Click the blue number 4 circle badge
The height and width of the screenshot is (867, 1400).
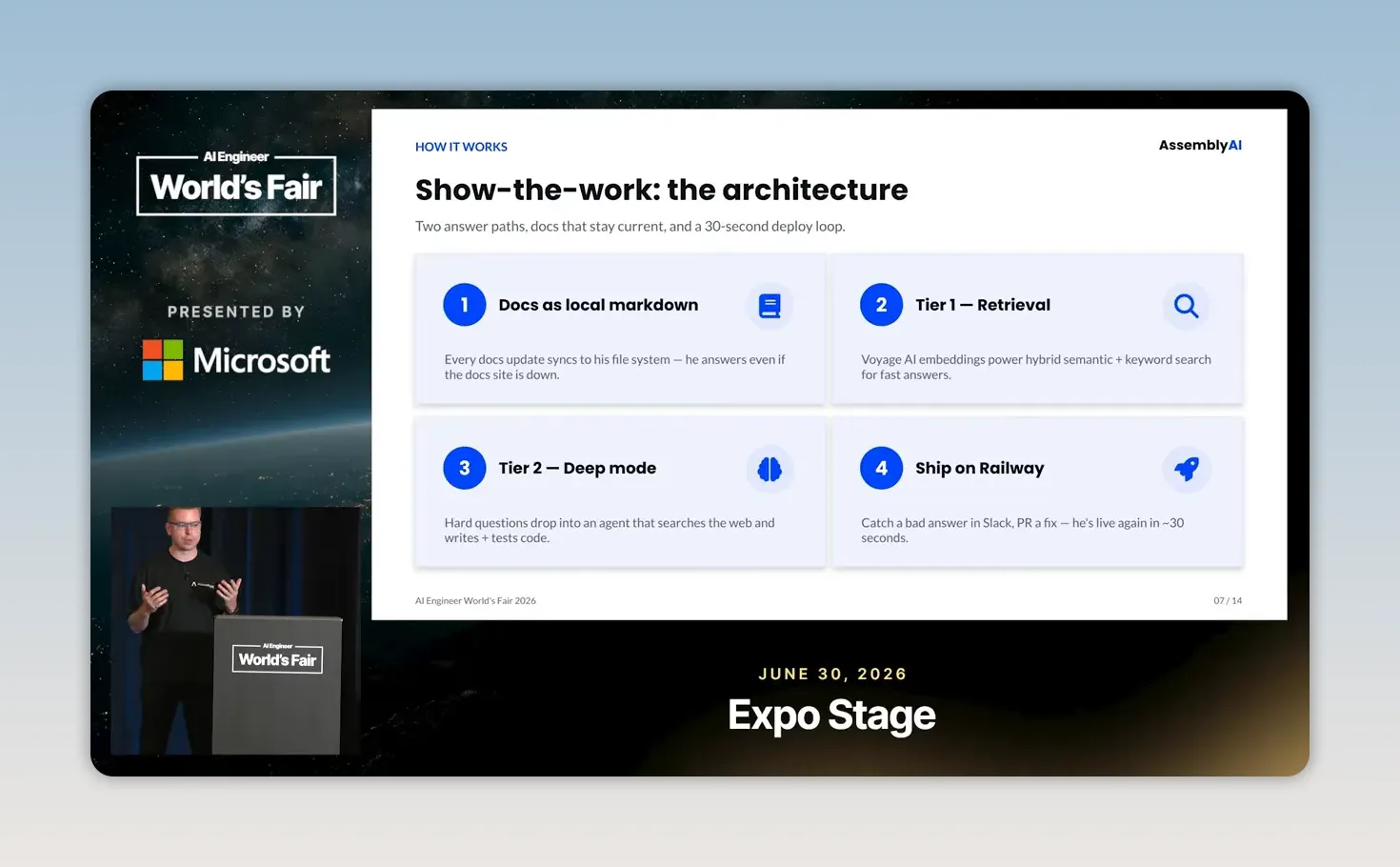click(x=881, y=468)
